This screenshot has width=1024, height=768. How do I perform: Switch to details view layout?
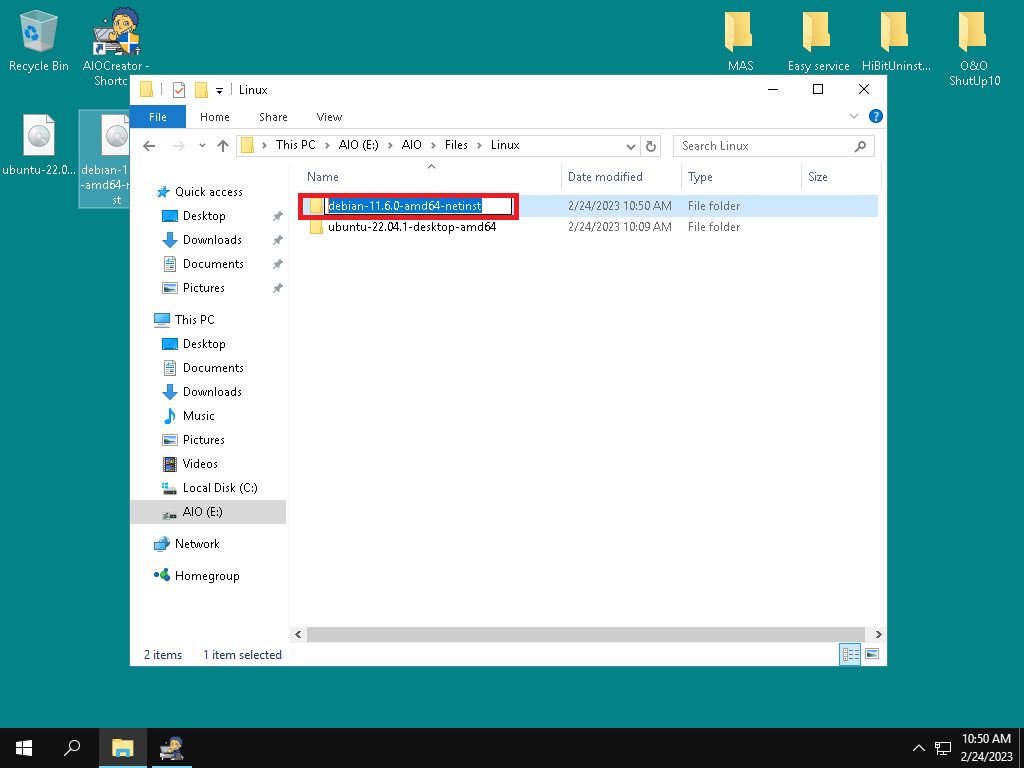pos(850,655)
